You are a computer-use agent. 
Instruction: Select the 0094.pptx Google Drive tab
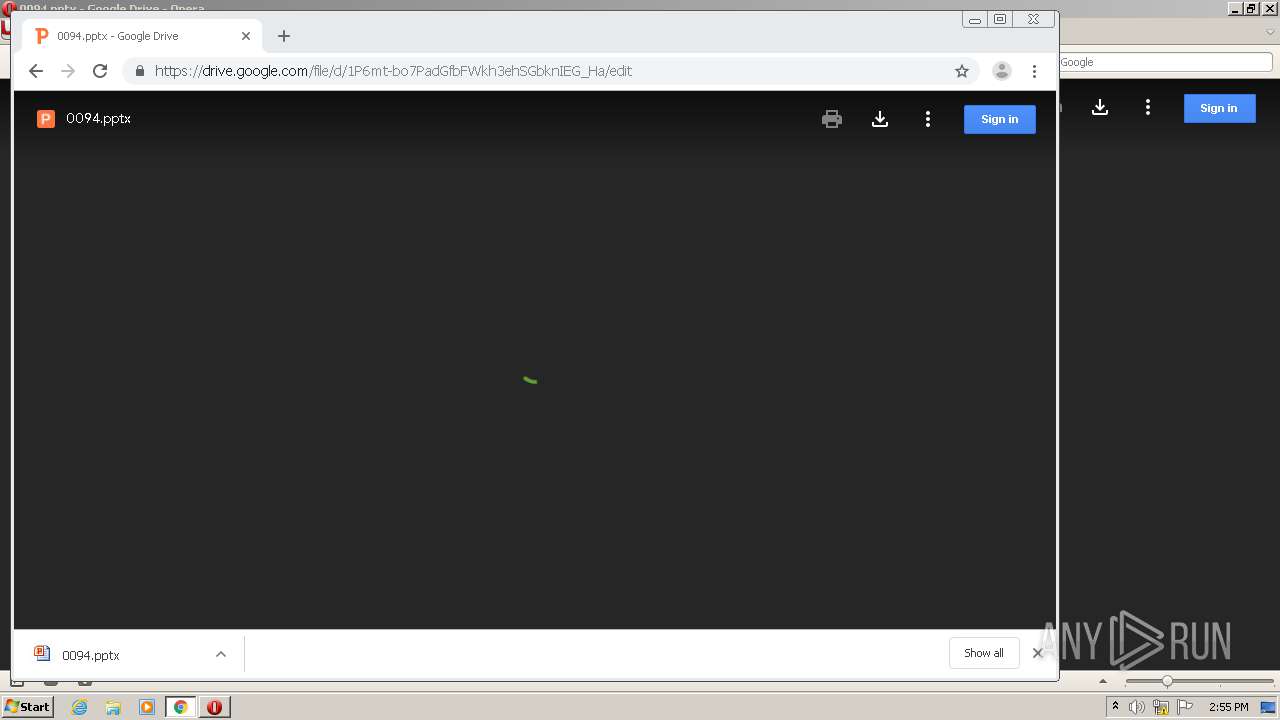tap(140, 36)
